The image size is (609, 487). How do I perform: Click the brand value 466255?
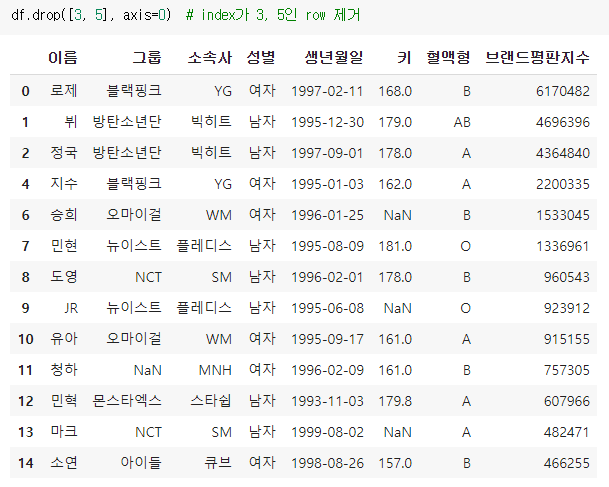click(x=567, y=463)
